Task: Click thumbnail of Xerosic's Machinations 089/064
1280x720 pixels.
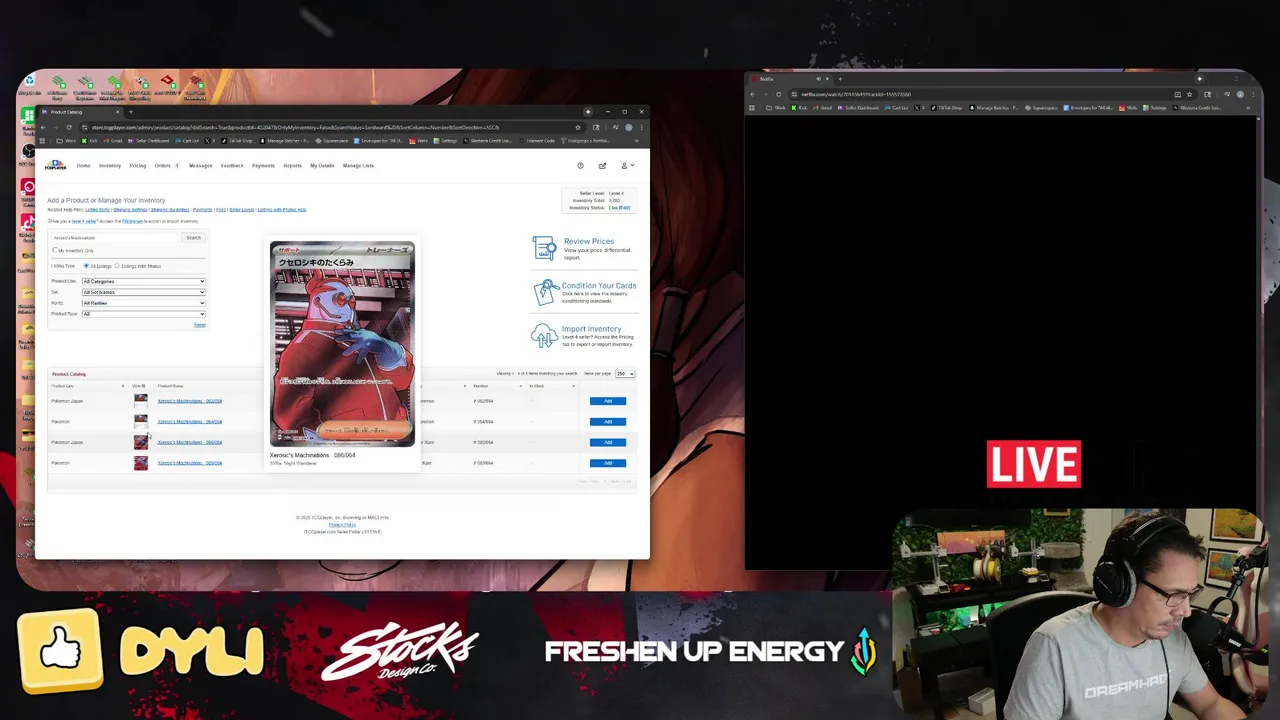Action: pos(141,463)
